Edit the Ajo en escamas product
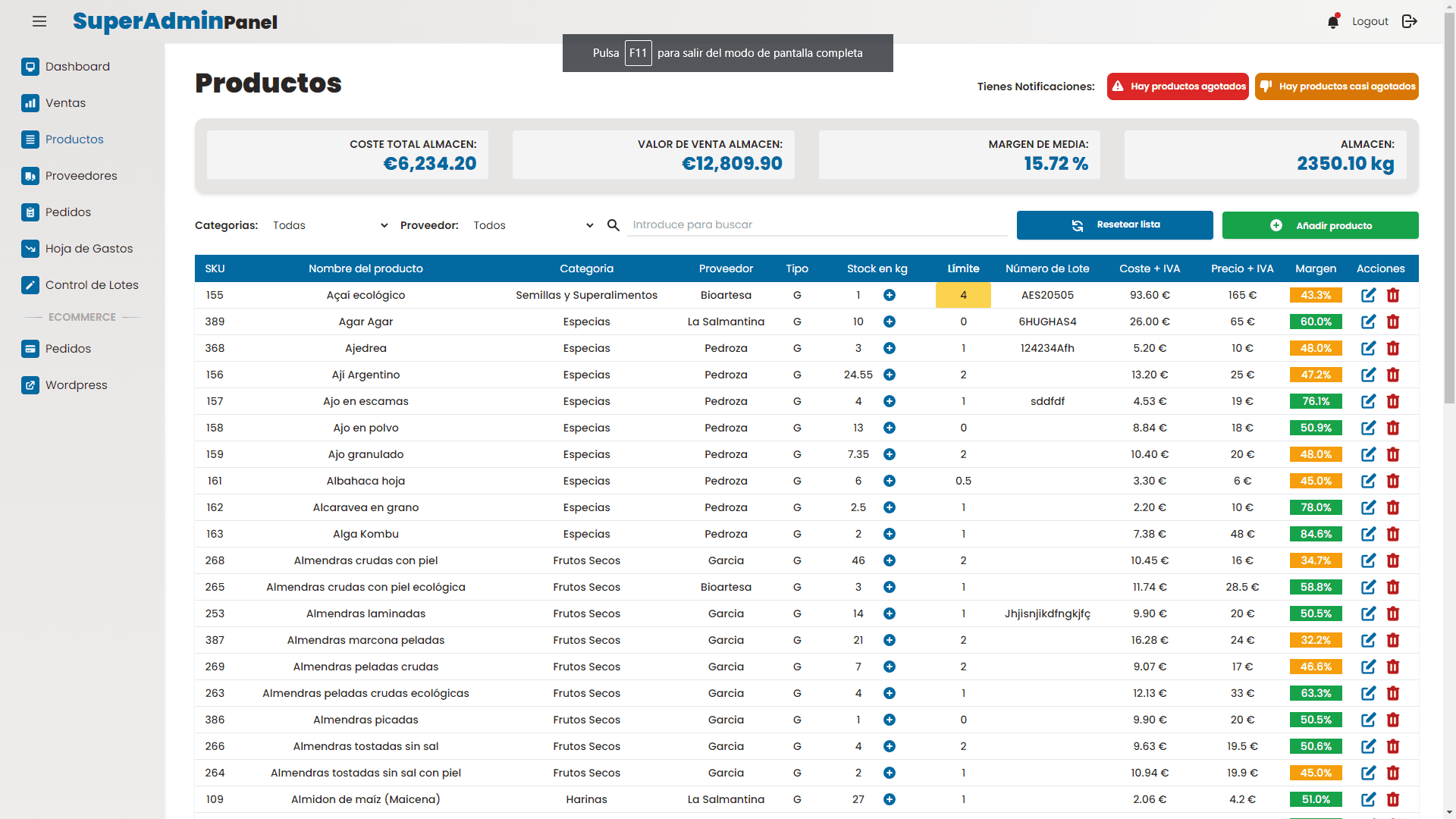Image resolution: width=1456 pixels, height=819 pixels. (1368, 401)
